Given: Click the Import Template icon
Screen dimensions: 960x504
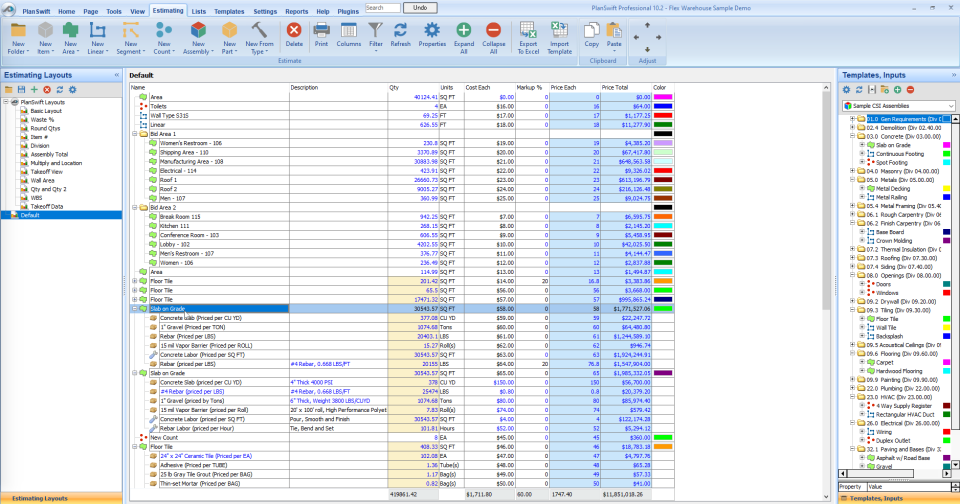Looking at the screenshot, I should pos(559,30).
